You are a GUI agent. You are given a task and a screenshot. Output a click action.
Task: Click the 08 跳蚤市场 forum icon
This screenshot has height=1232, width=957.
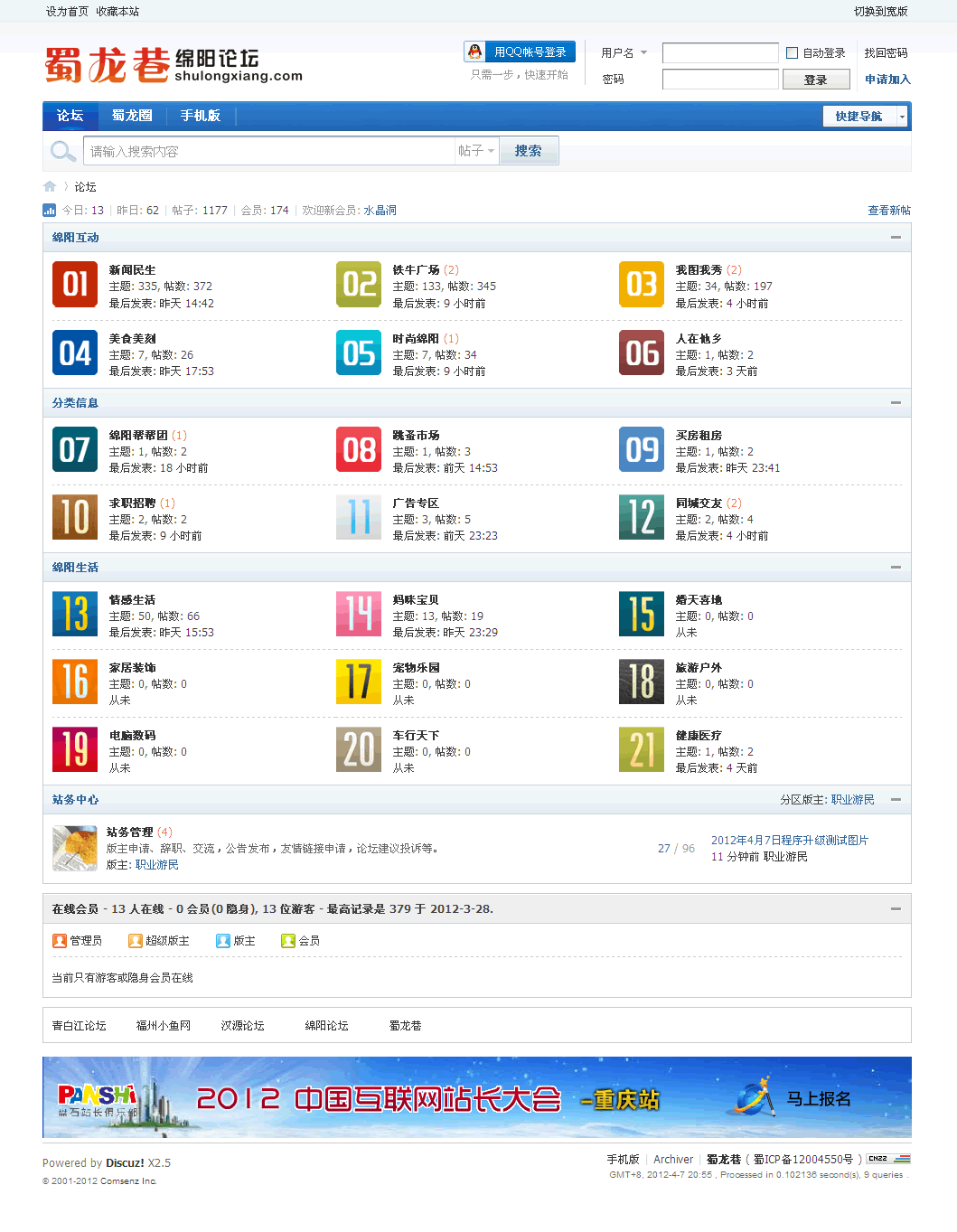coord(359,449)
